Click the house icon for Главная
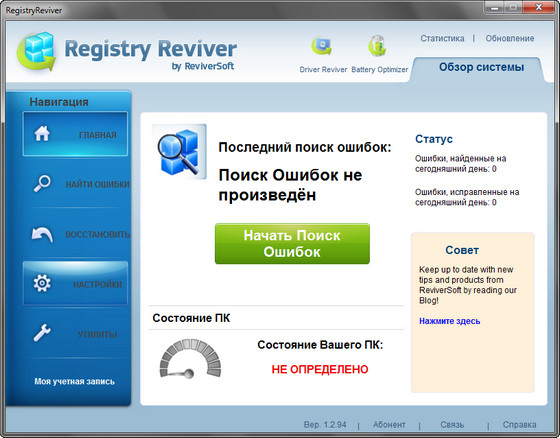Screen dimensions: 560x438 pyautogui.click(x=42, y=134)
